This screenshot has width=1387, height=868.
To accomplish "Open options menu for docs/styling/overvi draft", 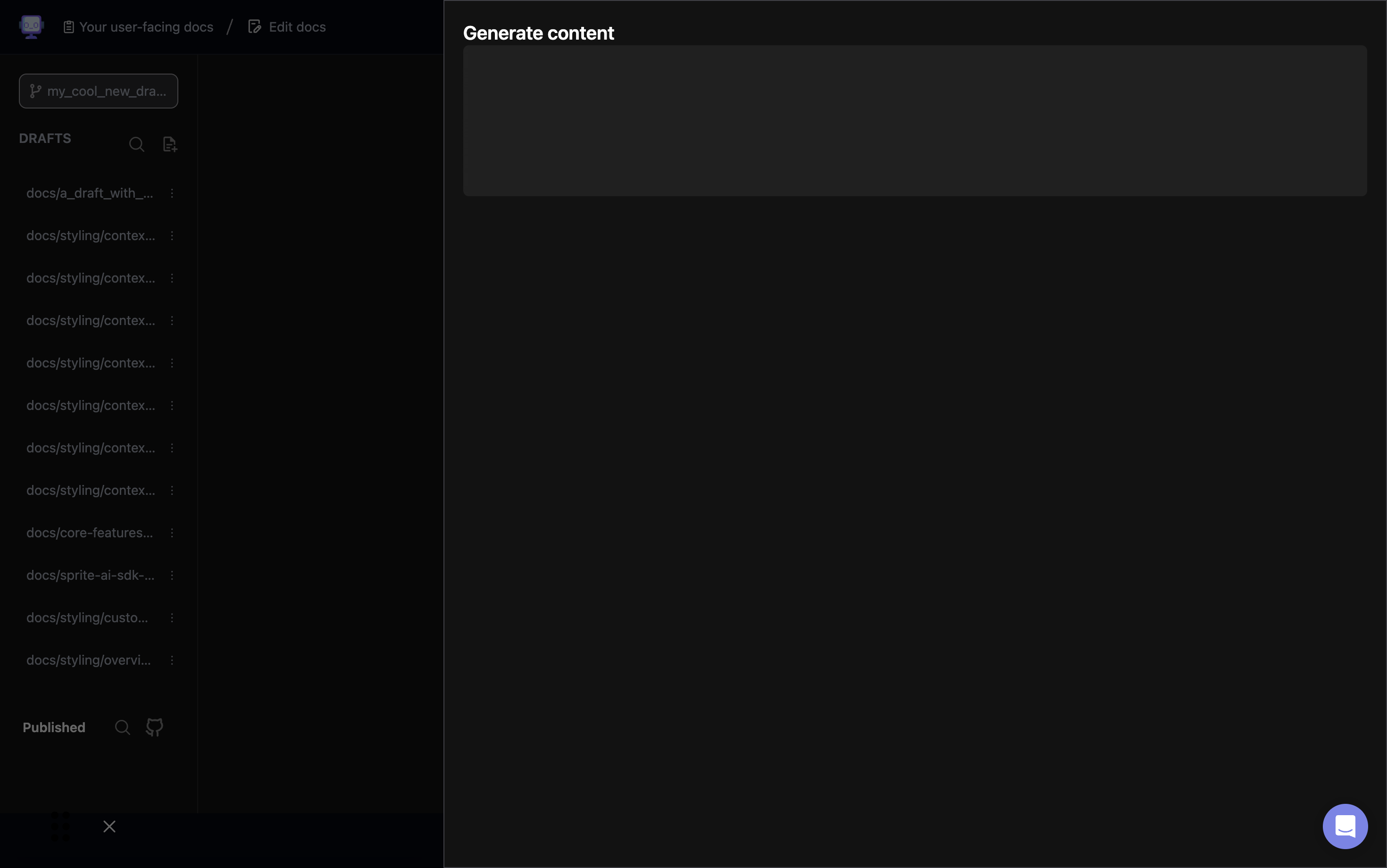I will click(172, 660).
